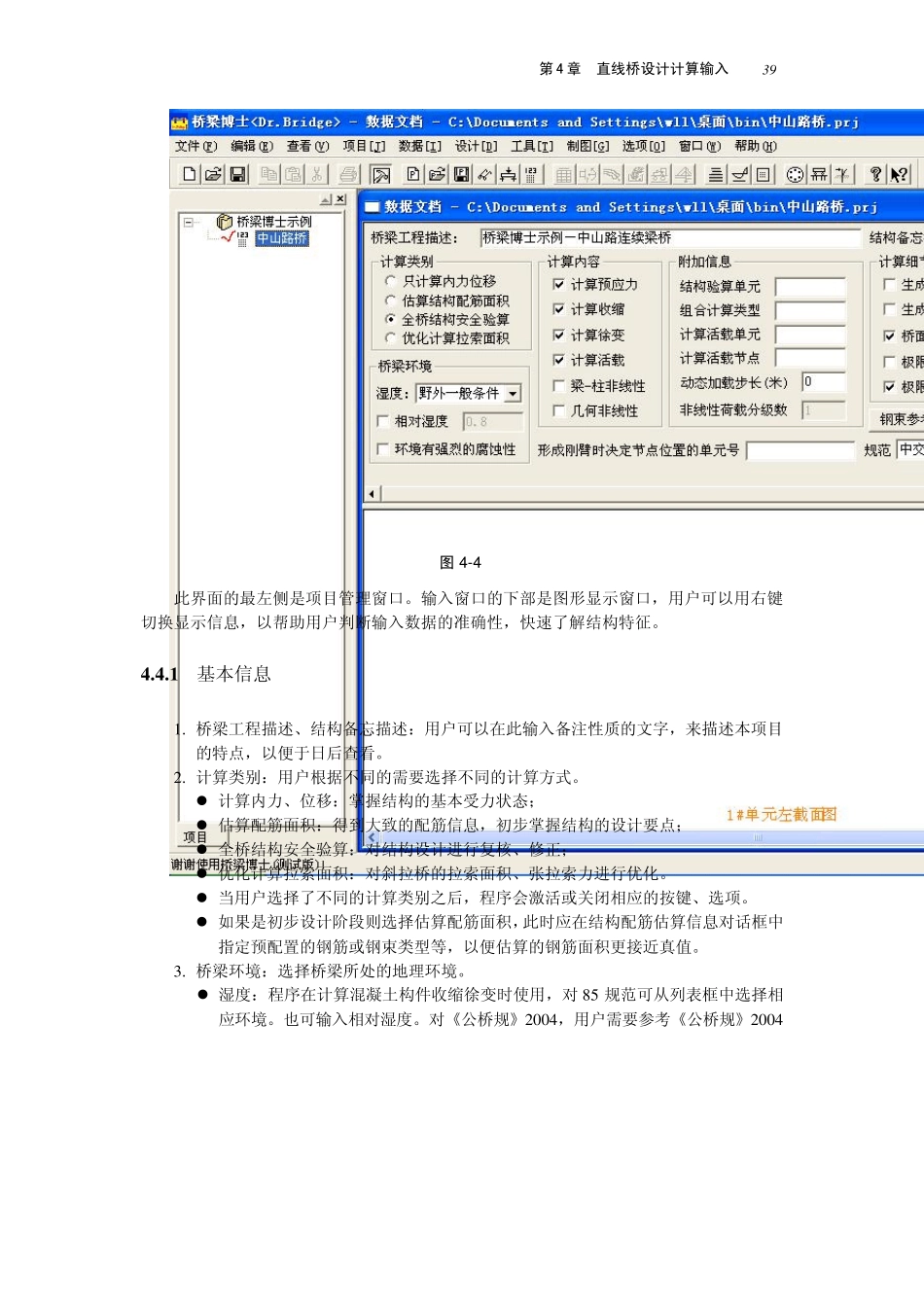
Task: Click the 计算活载节点 input field
Action: click(810, 358)
